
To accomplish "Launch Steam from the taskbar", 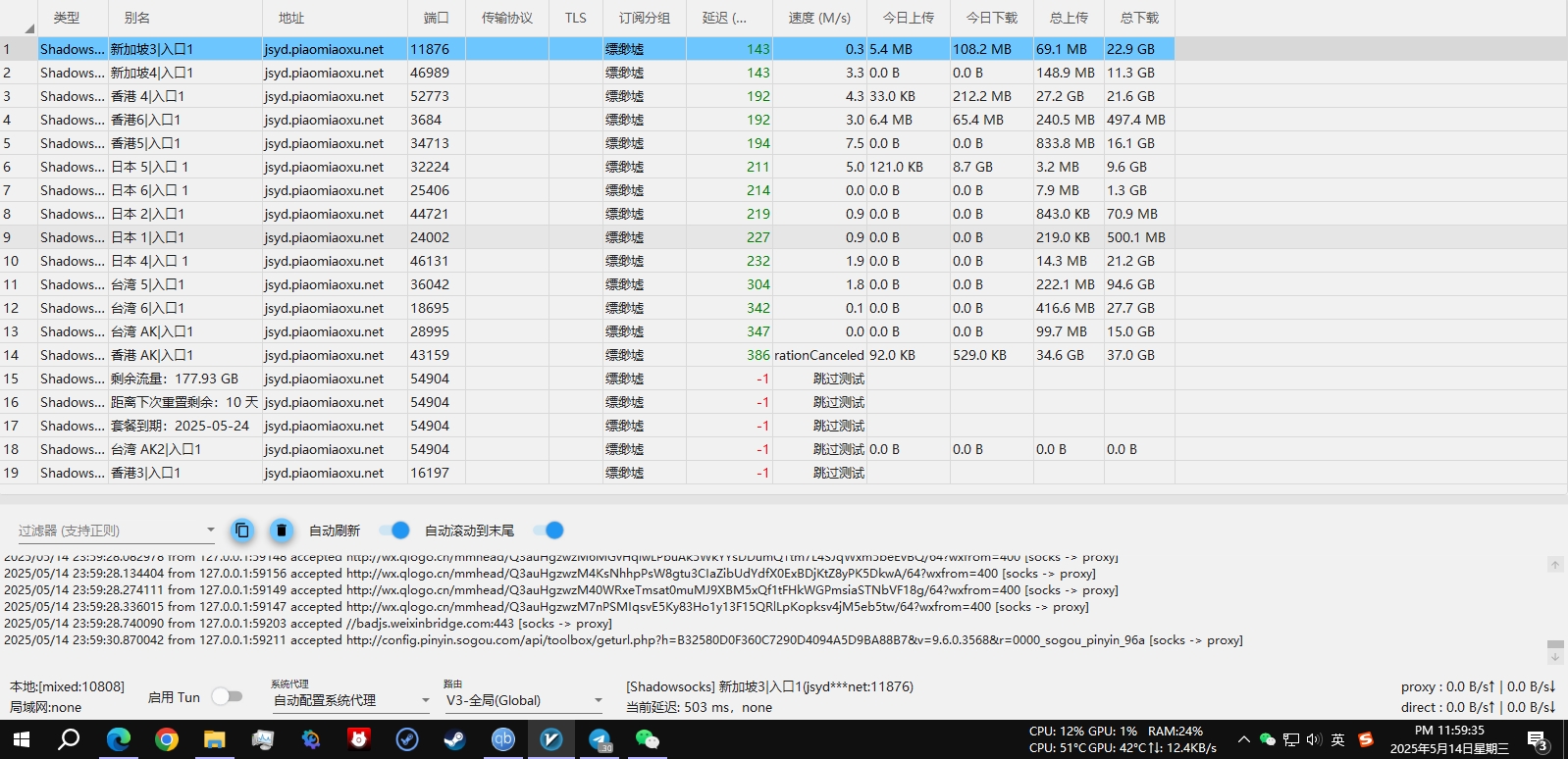I will coord(455,739).
